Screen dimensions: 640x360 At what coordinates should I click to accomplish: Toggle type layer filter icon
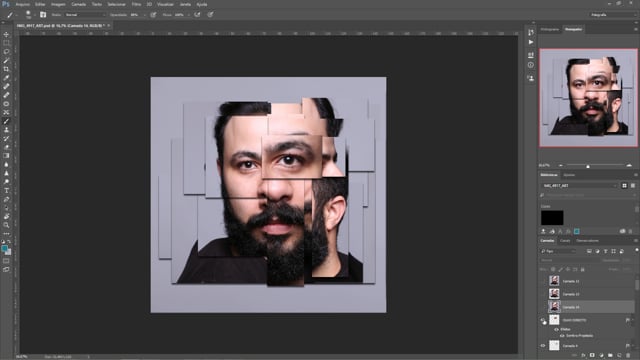[x=605, y=251]
